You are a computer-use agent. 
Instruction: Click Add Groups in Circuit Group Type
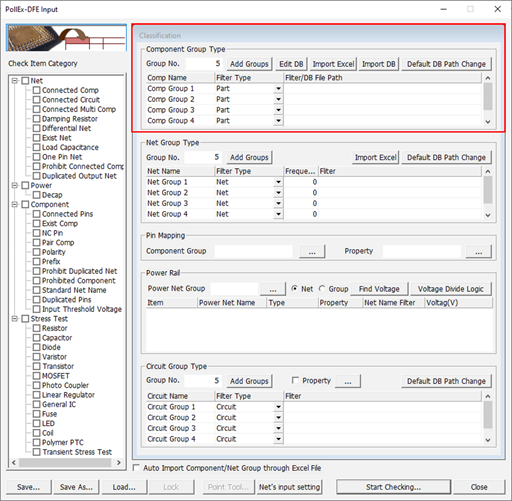click(249, 381)
